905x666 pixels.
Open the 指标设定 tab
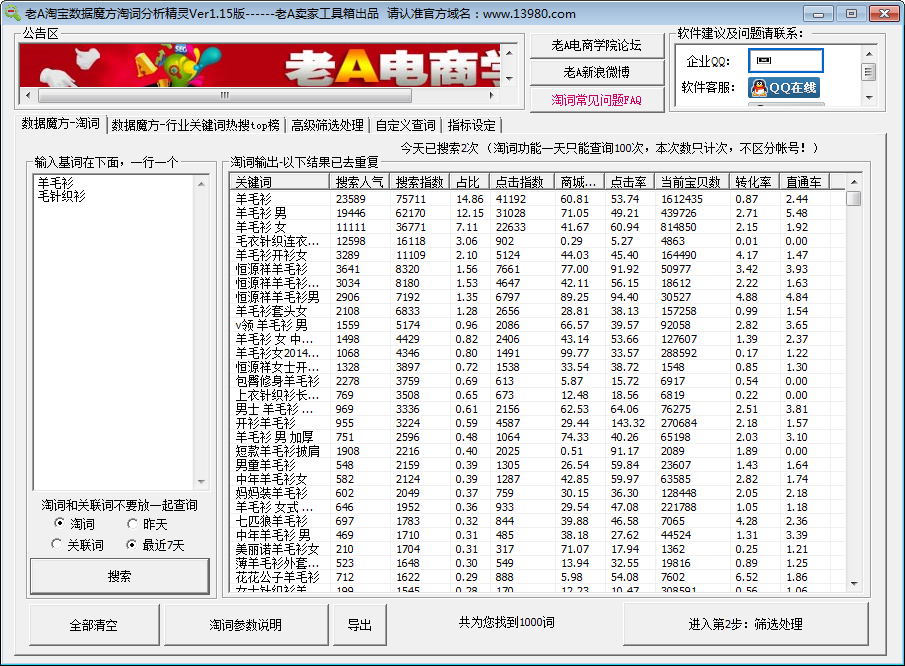click(472, 125)
